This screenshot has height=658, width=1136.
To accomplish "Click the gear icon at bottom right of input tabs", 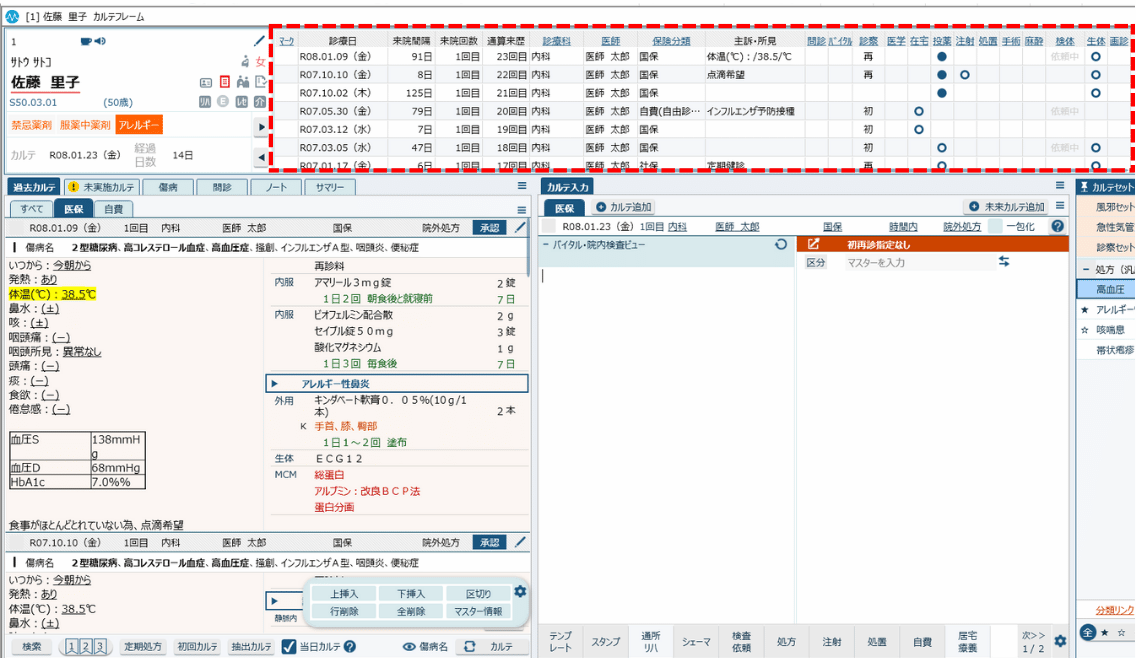I will [x=1060, y=642].
